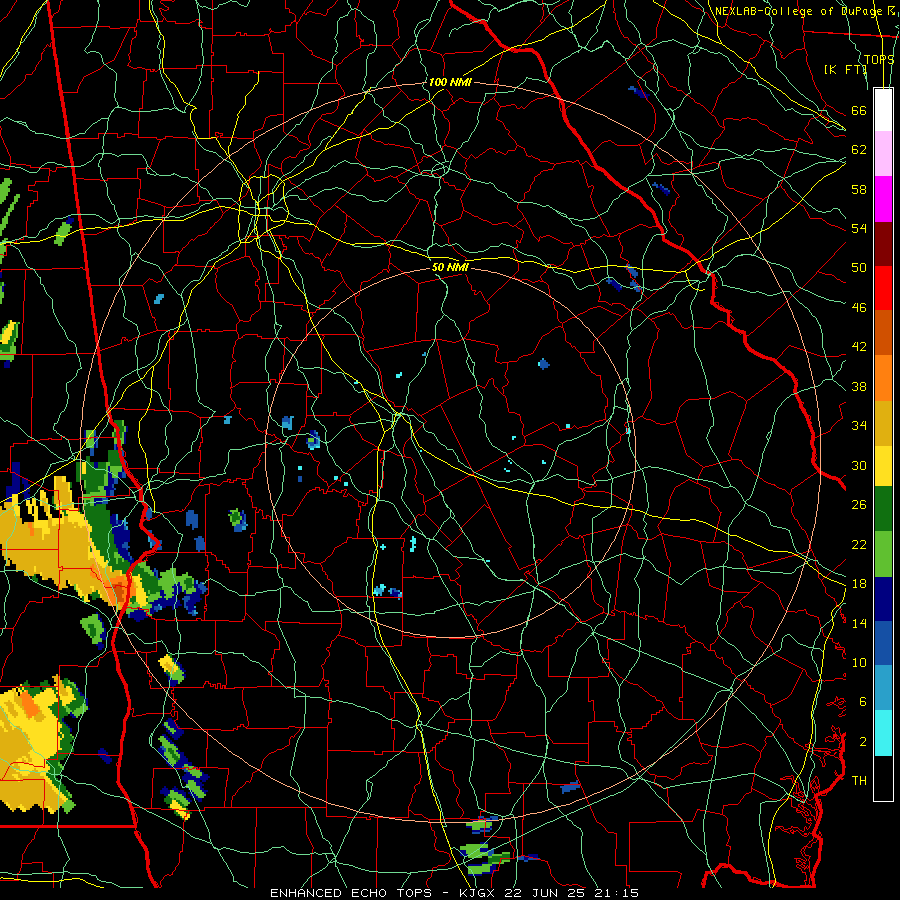This screenshot has width=900, height=900.
Task: Pick the light orange legend swatch
Action: point(883,377)
